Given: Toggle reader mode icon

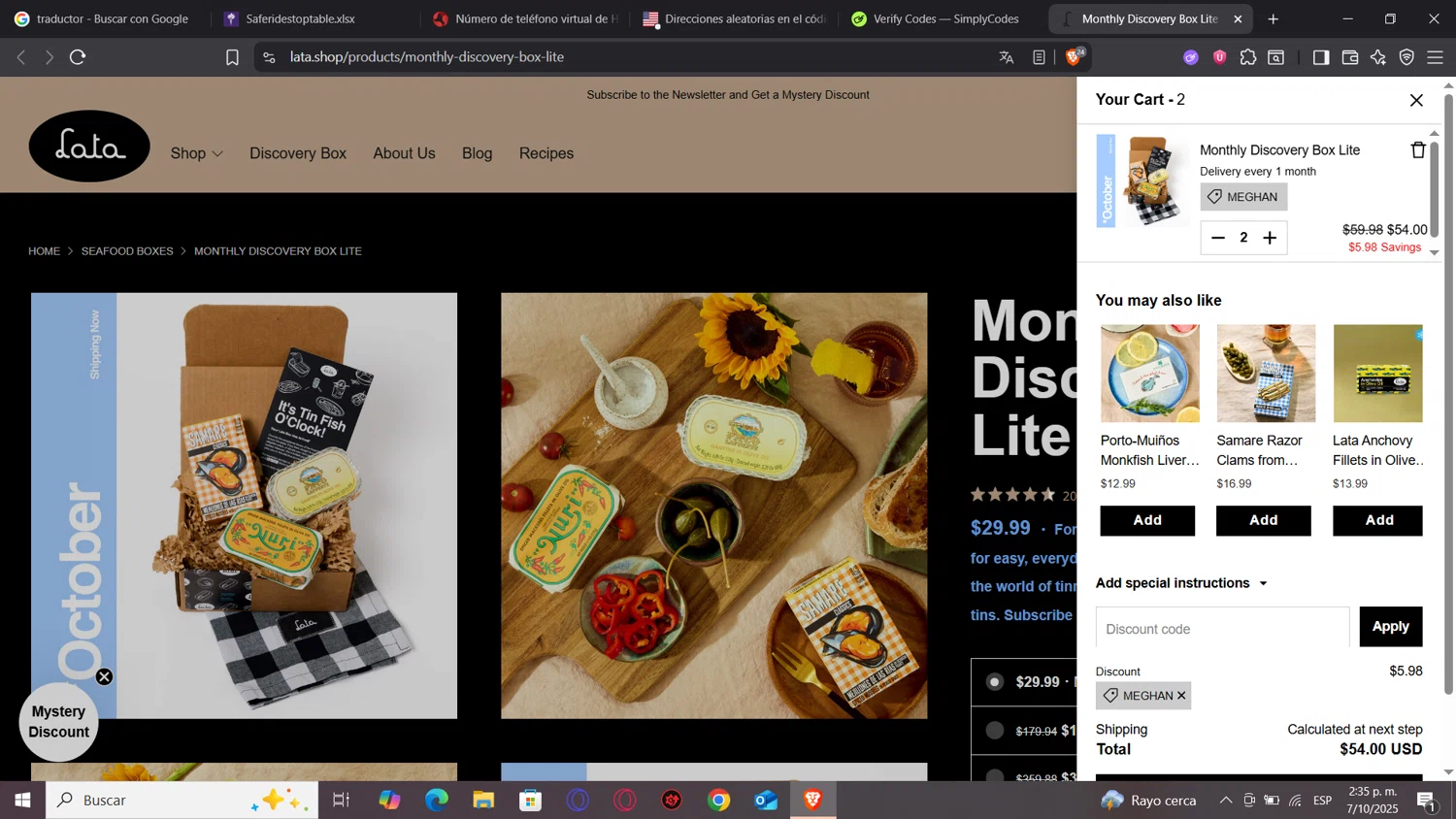Looking at the screenshot, I should tap(1039, 57).
